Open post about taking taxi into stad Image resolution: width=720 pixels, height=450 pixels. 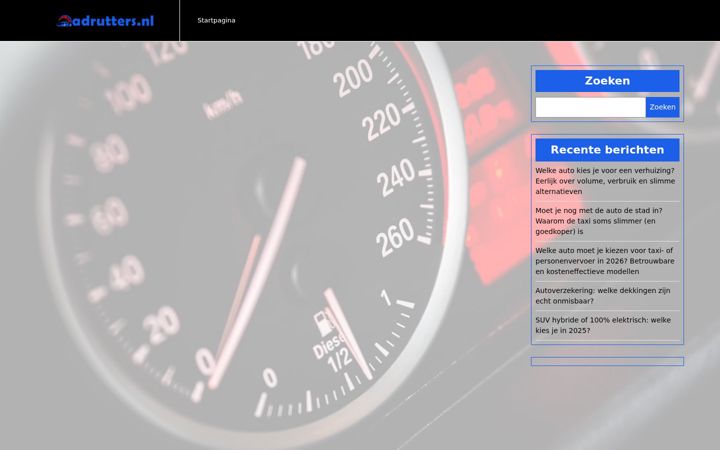pos(599,221)
